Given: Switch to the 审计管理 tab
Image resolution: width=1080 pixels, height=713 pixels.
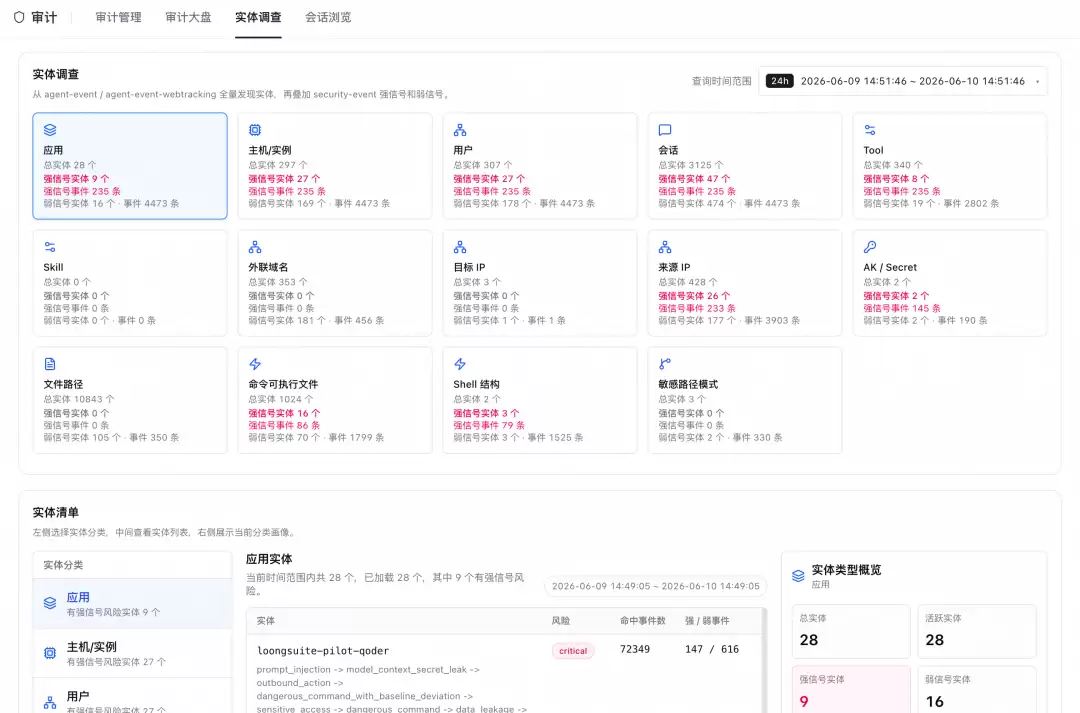Looking at the screenshot, I should pyautogui.click(x=118, y=17).
